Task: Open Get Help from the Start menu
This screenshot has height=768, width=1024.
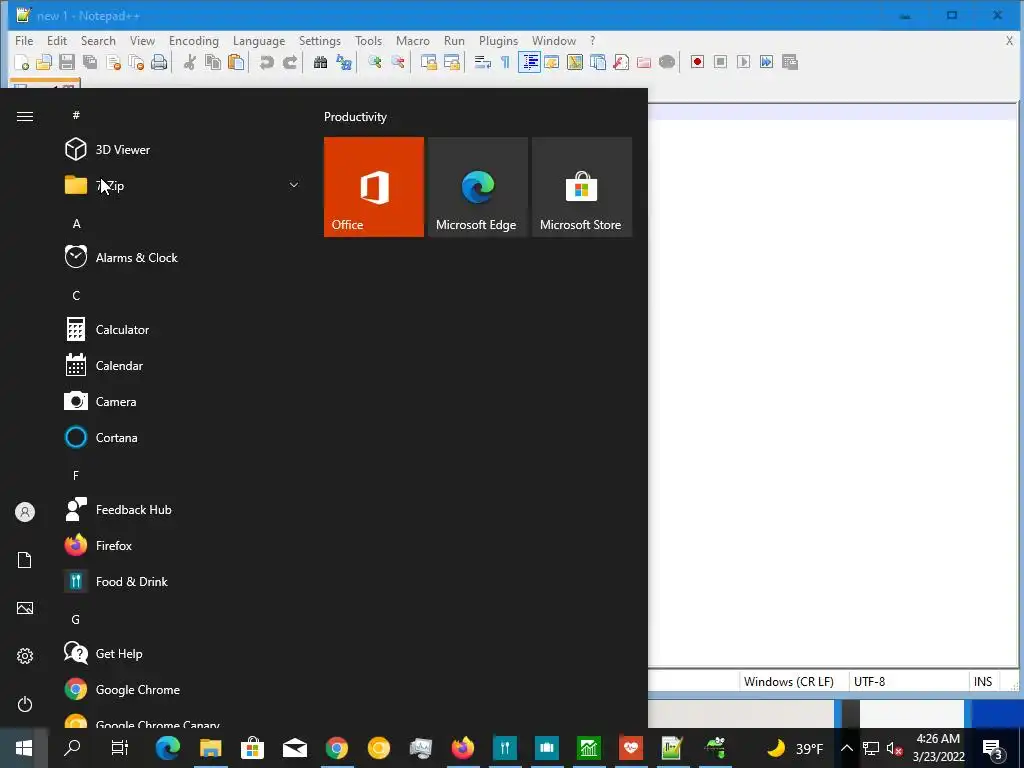Action: tap(183, 654)
